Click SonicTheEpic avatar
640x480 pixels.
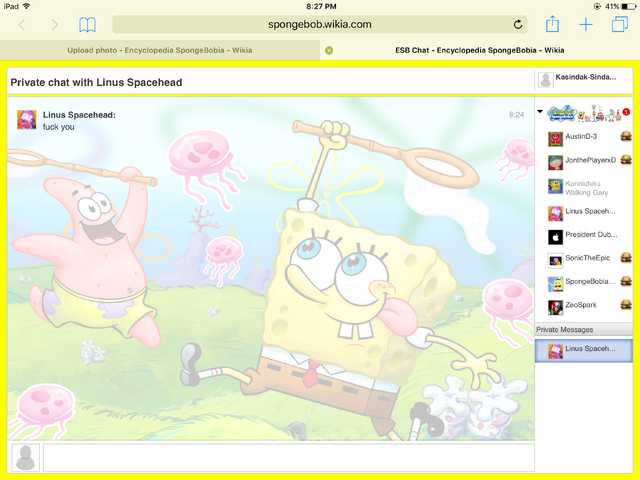coord(555,260)
